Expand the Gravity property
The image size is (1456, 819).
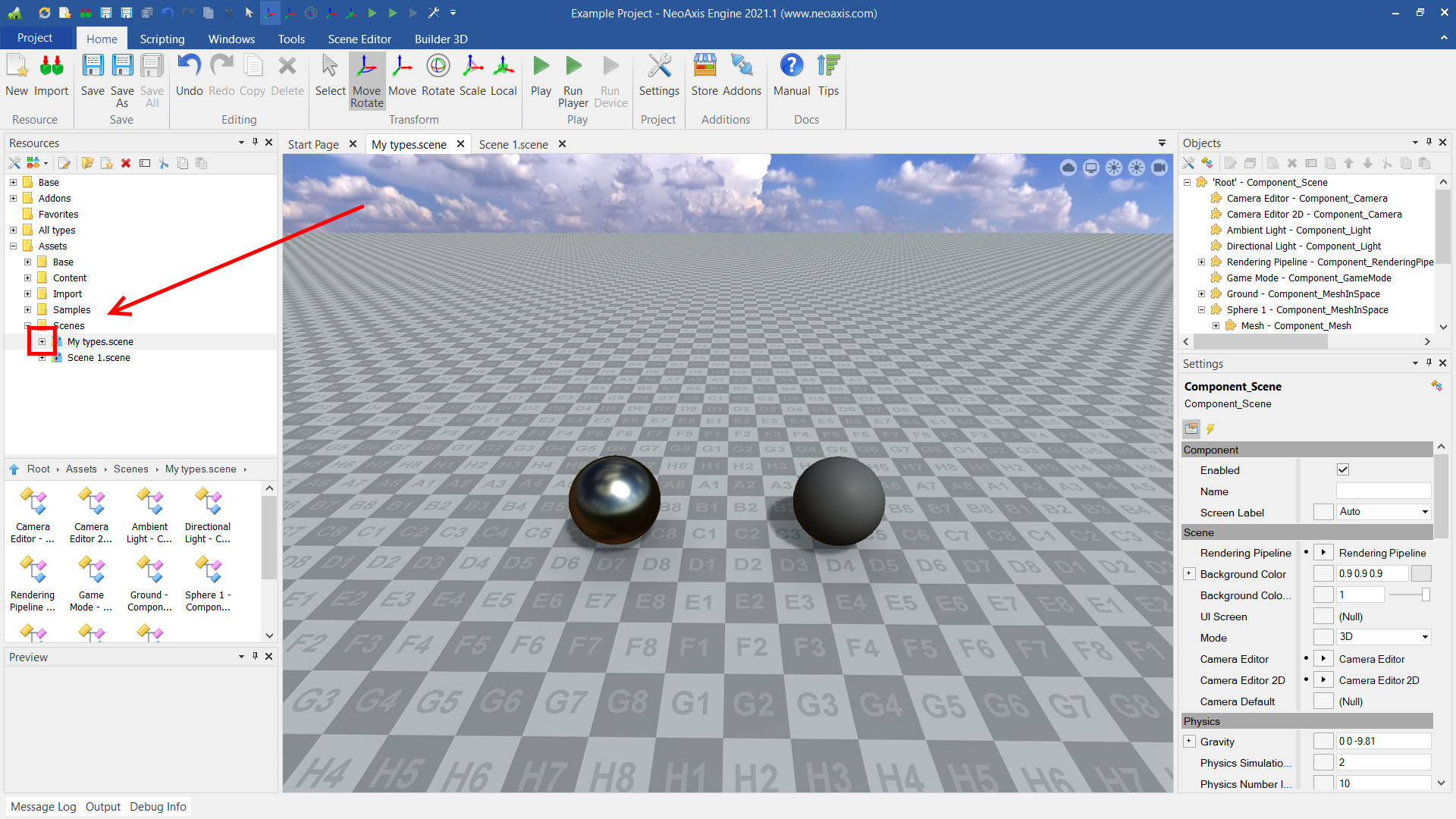[x=1189, y=742]
